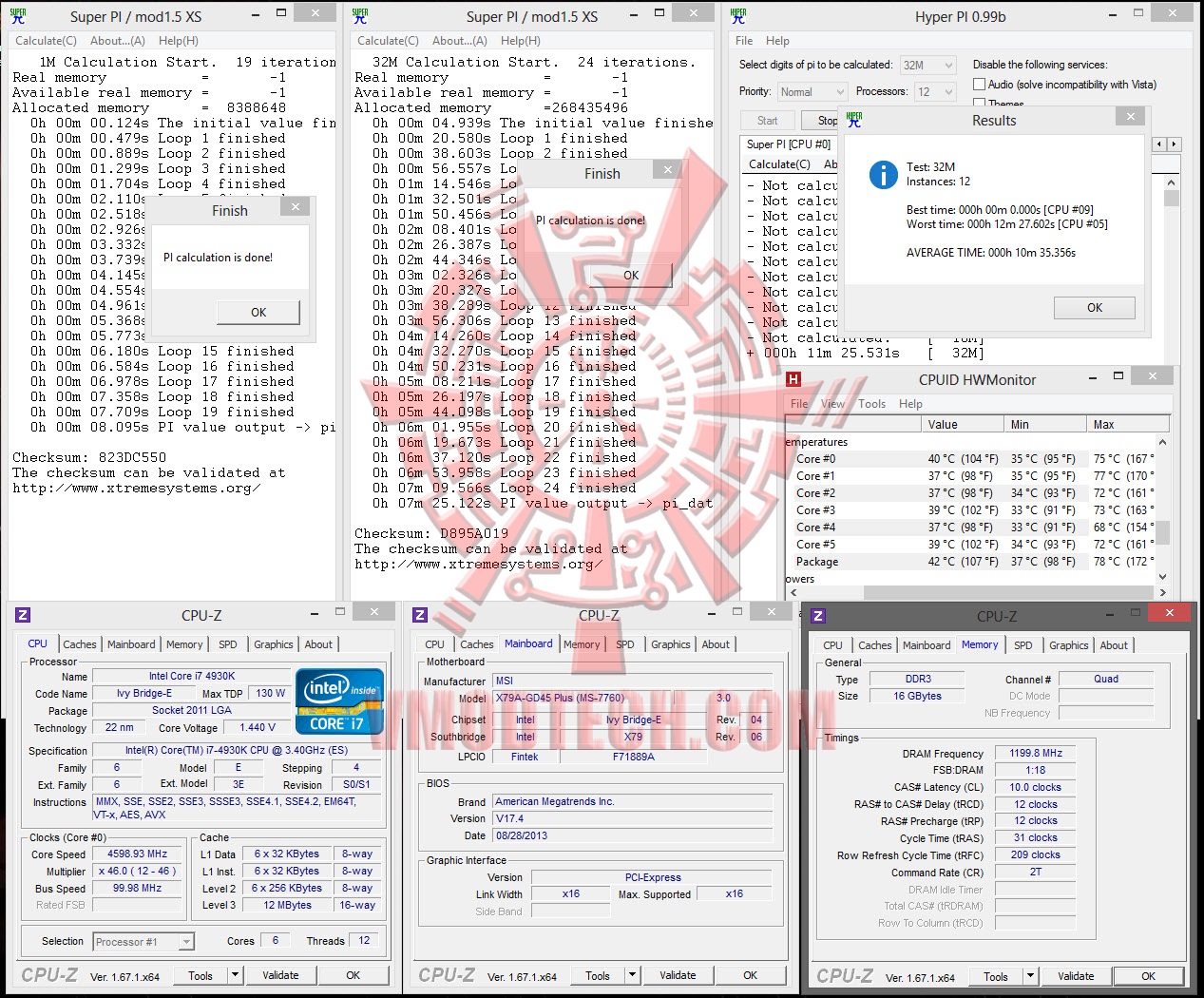Click the Tools button in the CPU-Z Memory window
Screen dimensions: 1204x998
[x=996, y=976]
